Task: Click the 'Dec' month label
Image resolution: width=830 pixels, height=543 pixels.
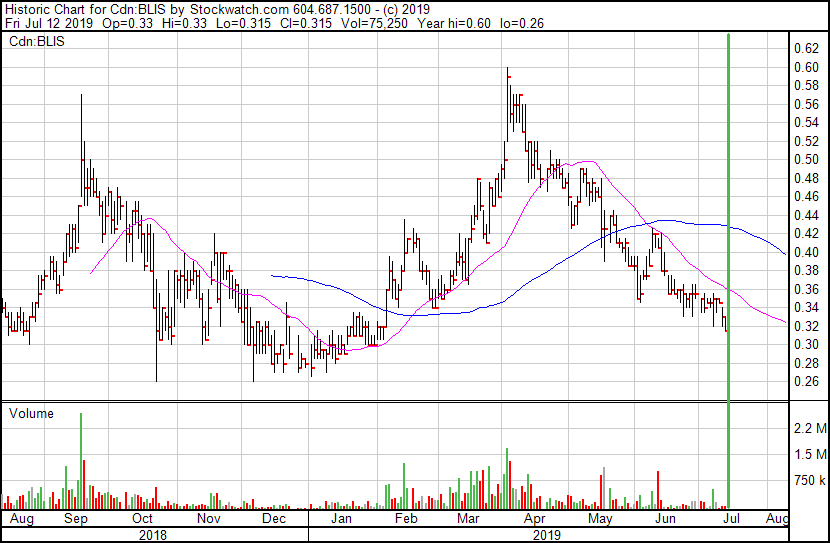Action: coord(274,519)
